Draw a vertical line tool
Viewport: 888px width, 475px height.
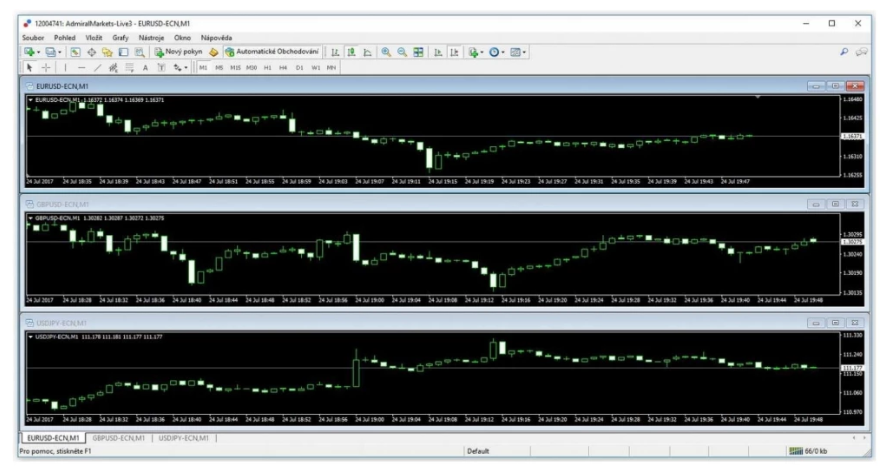click(65, 67)
